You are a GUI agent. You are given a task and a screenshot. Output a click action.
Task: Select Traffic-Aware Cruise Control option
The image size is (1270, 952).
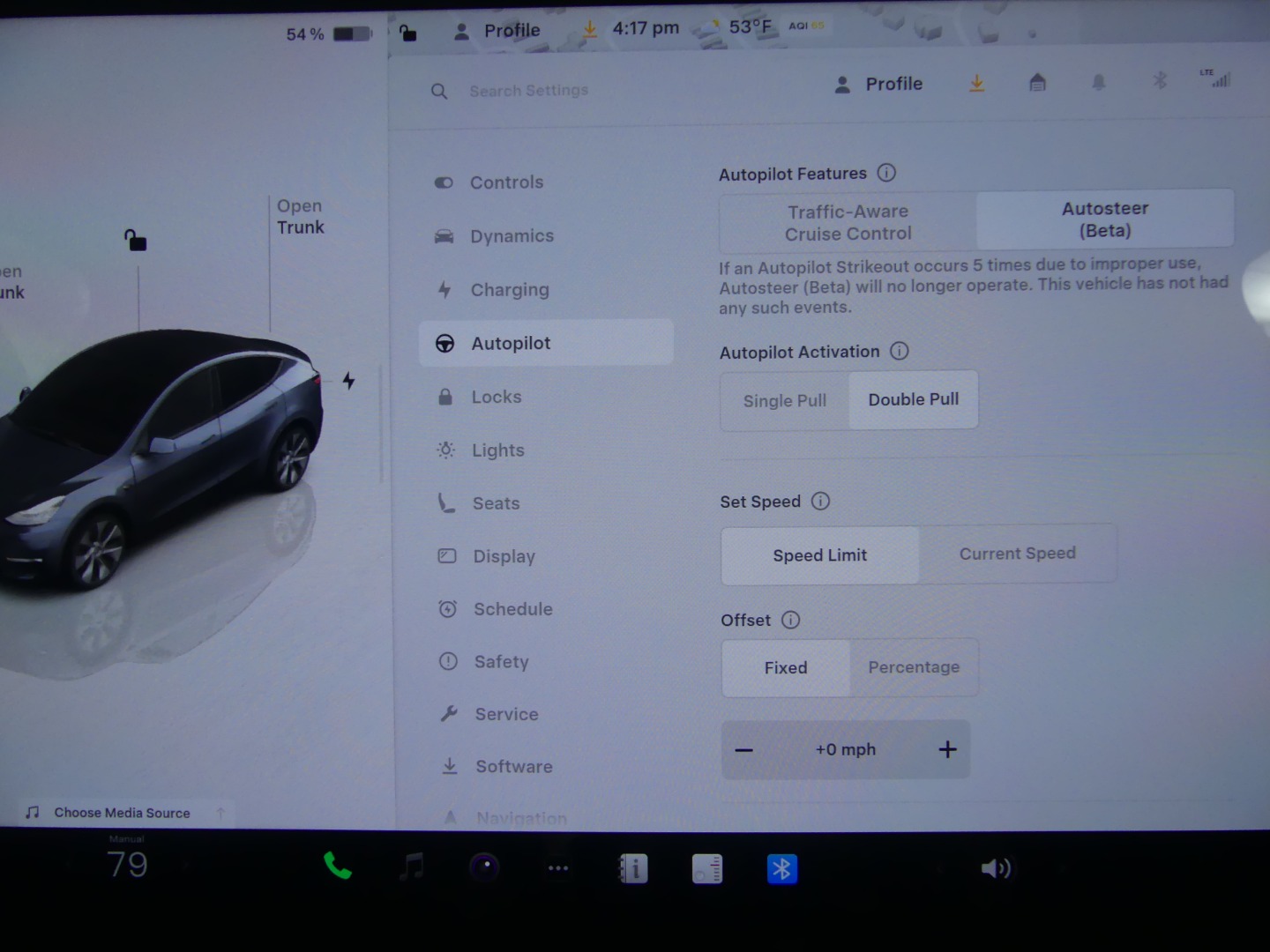(848, 222)
